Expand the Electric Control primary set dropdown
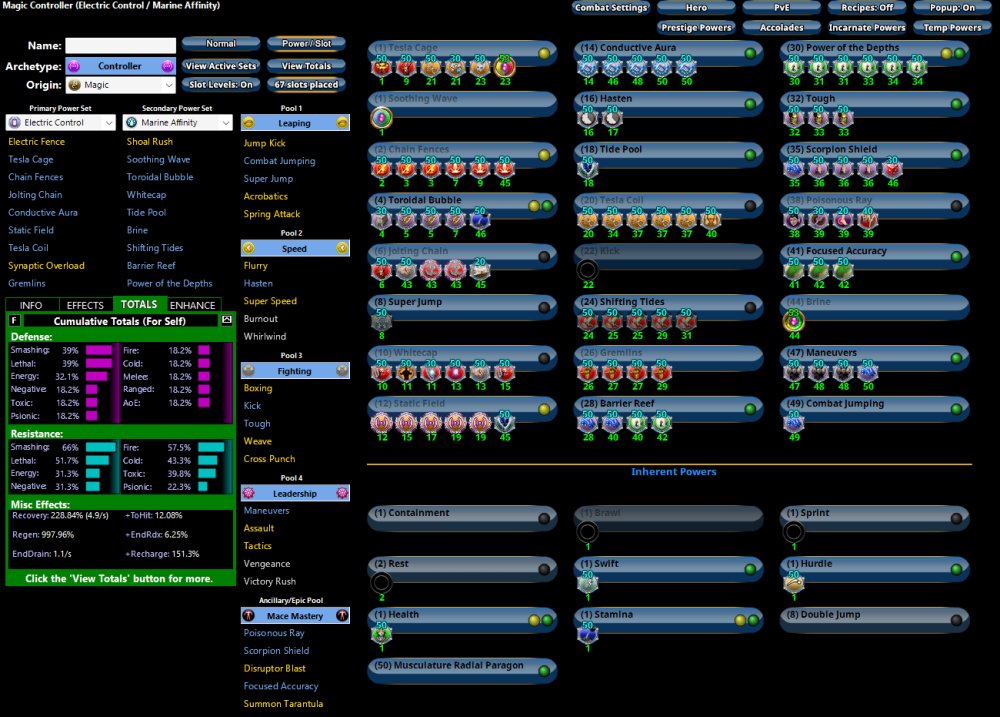The width and height of the screenshot is (1000, 717). tap(60, 123)
